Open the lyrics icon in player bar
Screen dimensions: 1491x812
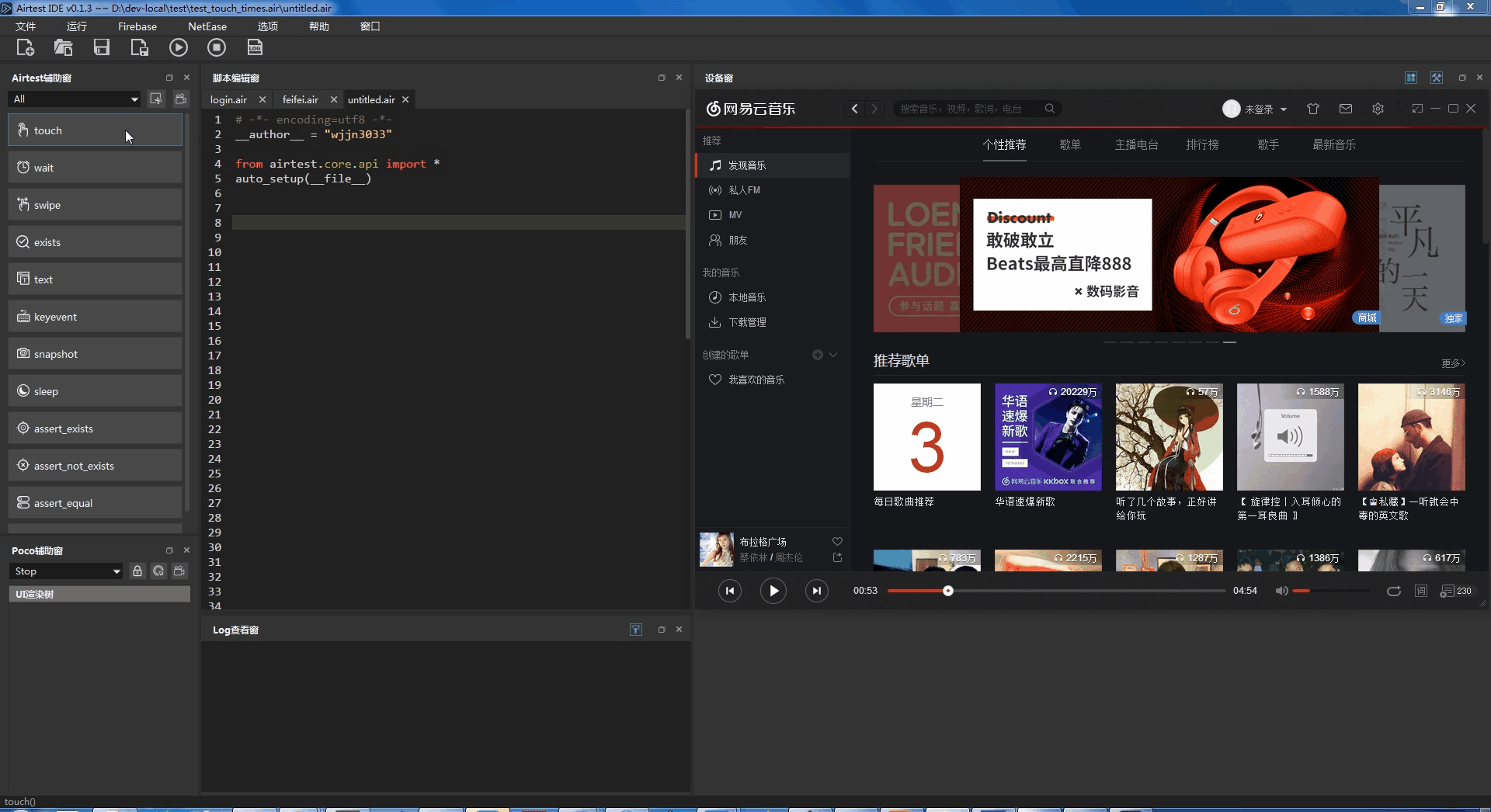(x=1421, y=591)
